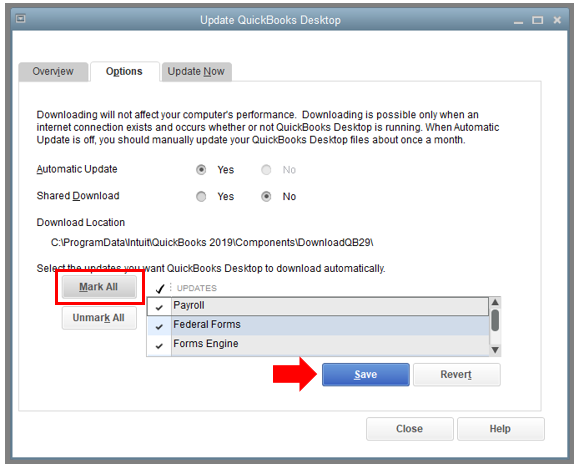Revert the update option changes

(456, 375)
